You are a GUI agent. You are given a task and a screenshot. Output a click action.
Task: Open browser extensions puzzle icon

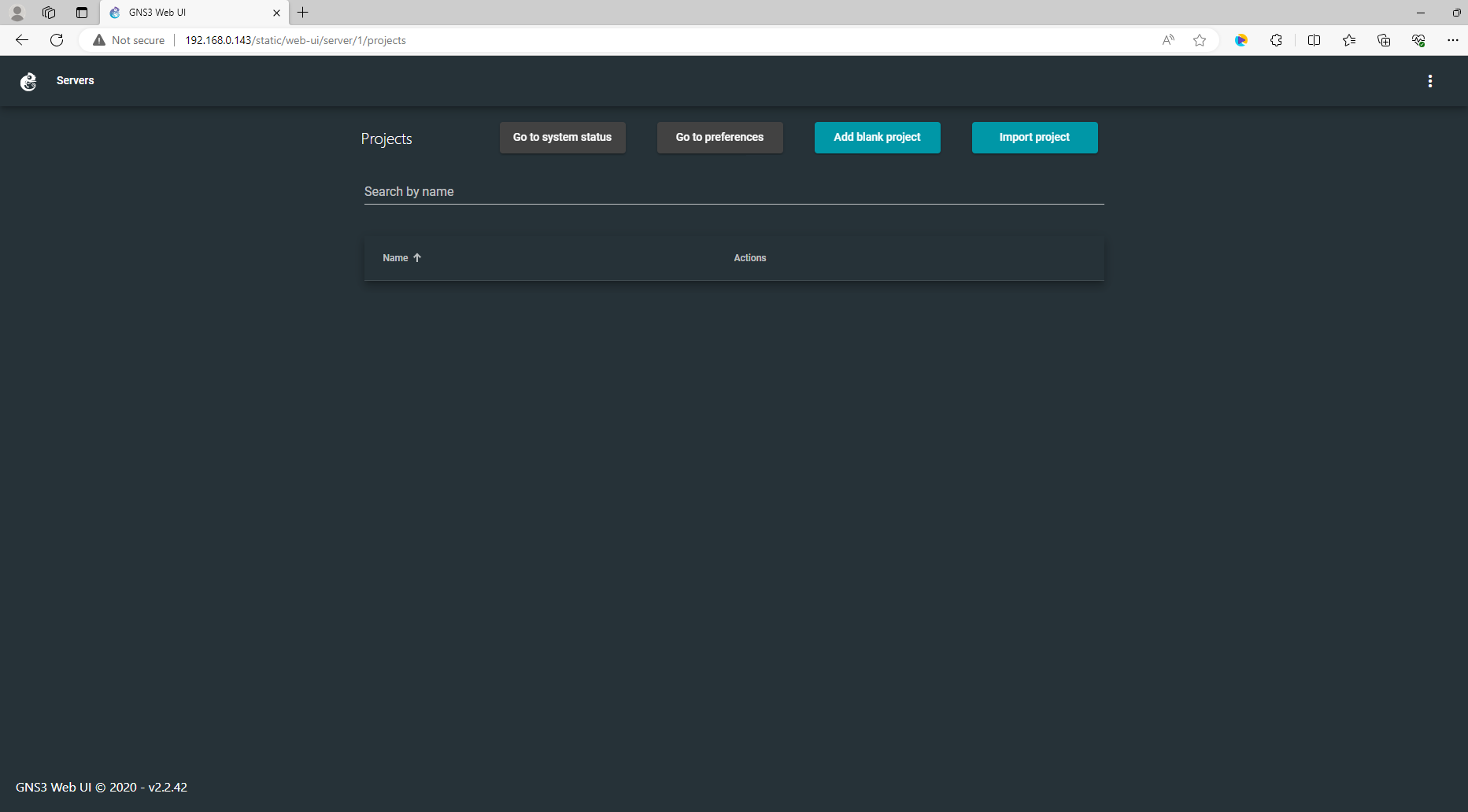coord(1276,40)
